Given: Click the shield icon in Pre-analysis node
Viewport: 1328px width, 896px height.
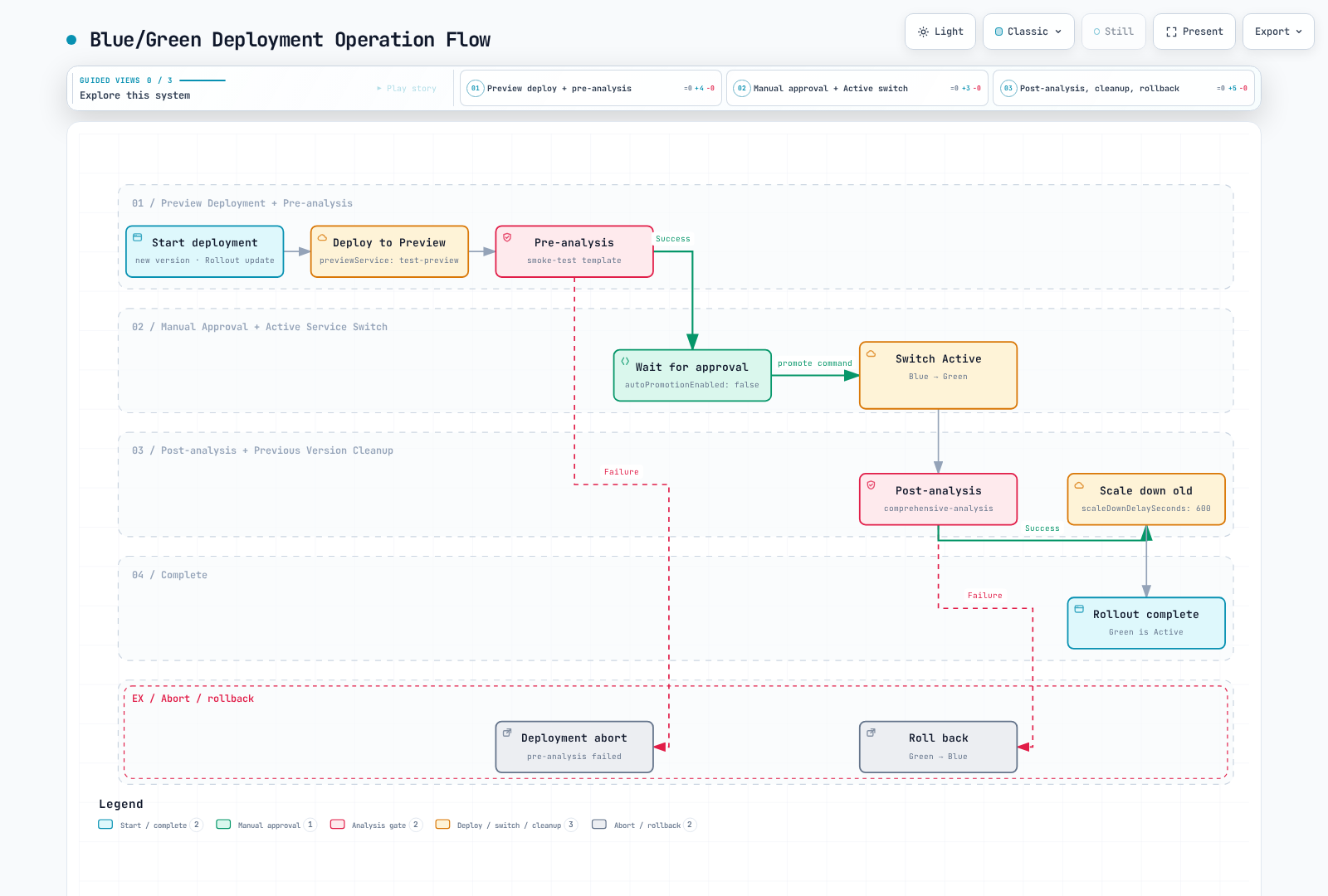Looking at the screenshot, I should coord(507,237).
